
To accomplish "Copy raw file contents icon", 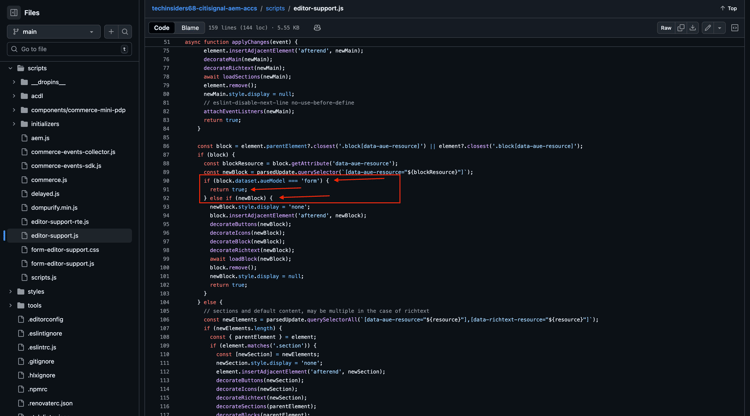I will (x=681, y=28).
